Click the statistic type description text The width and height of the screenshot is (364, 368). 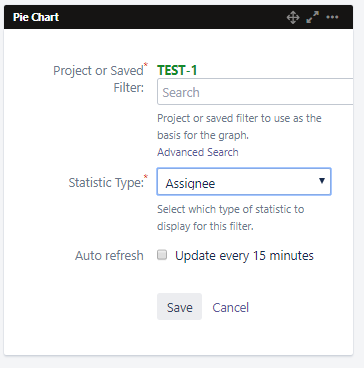[x=230, y=218]
